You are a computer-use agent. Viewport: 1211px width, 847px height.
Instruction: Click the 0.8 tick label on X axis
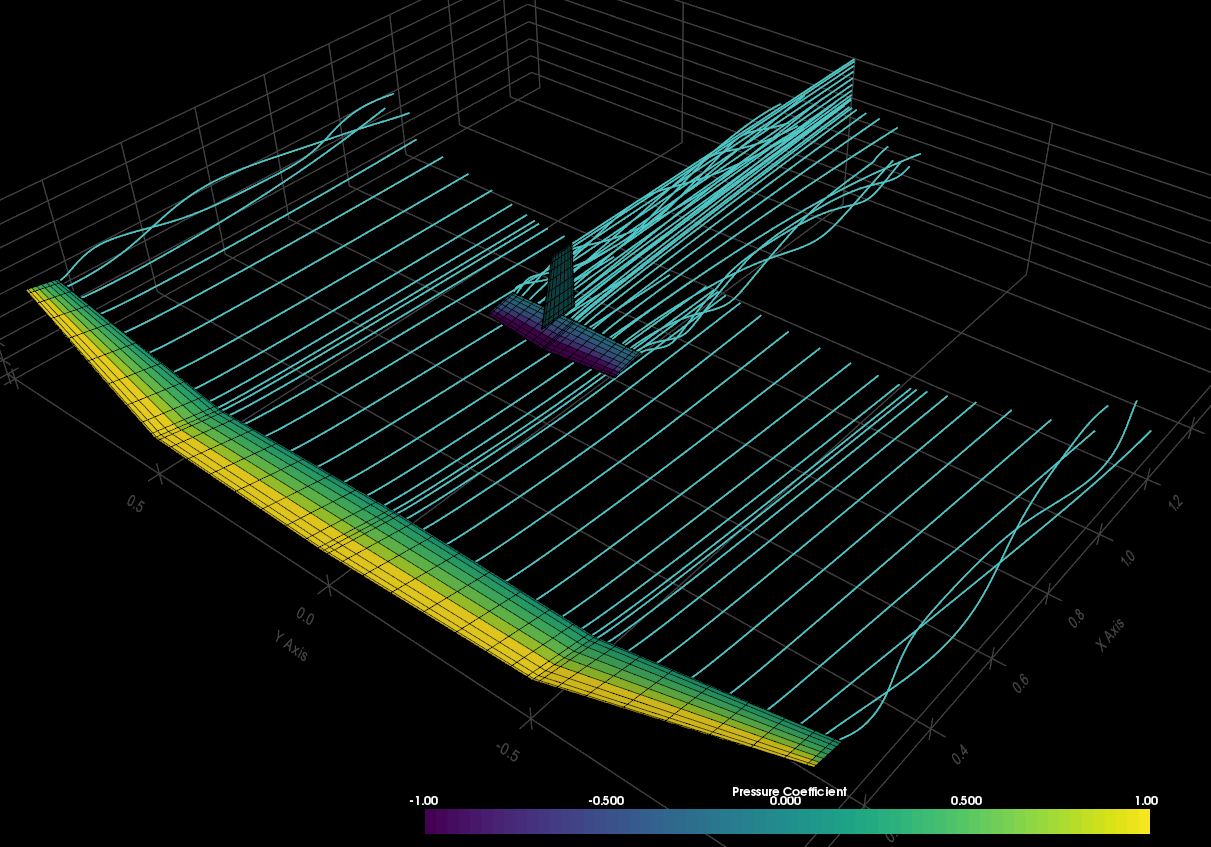(x=1077, y=618)
